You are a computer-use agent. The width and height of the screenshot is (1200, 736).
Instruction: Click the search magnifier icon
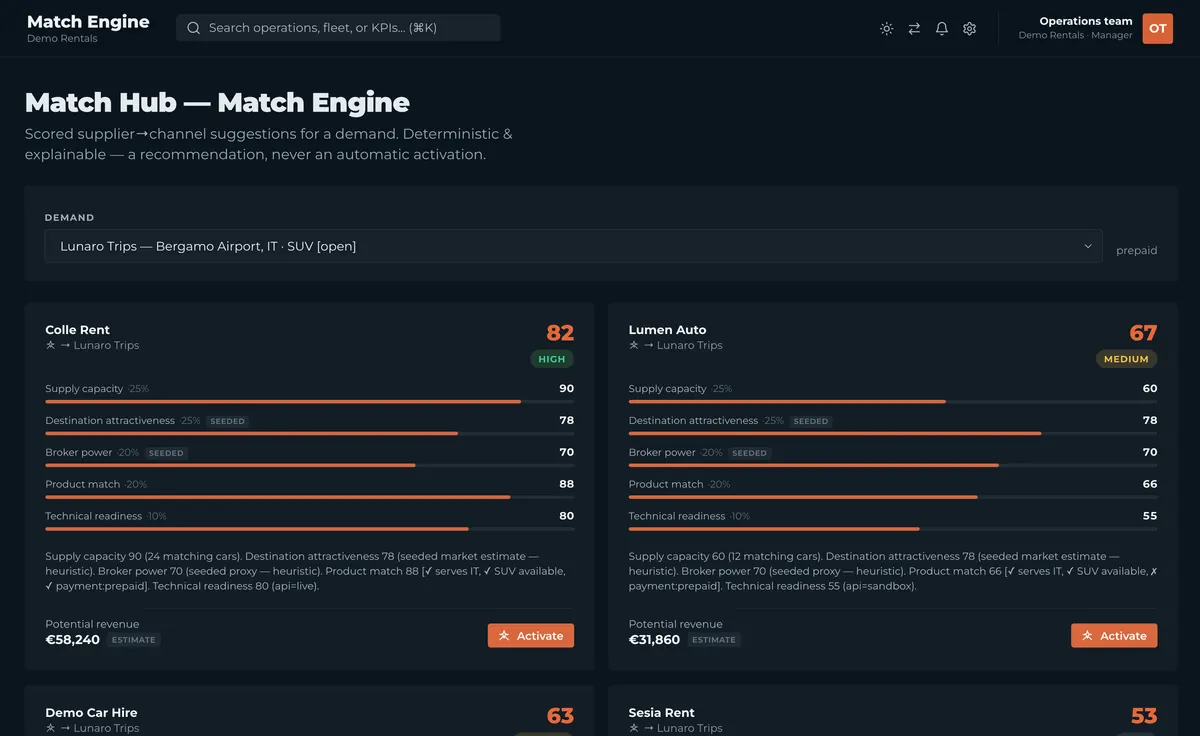[194, 28]
